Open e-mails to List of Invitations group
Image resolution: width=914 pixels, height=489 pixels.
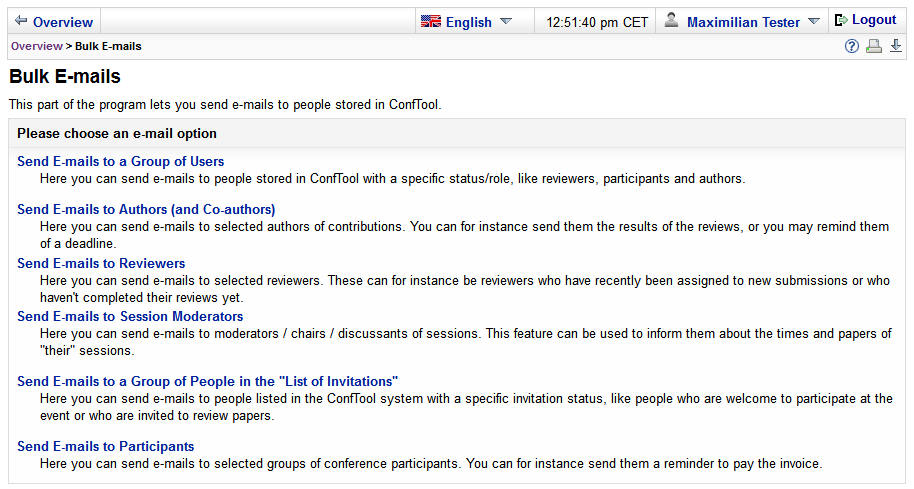[x=208, y=382]
